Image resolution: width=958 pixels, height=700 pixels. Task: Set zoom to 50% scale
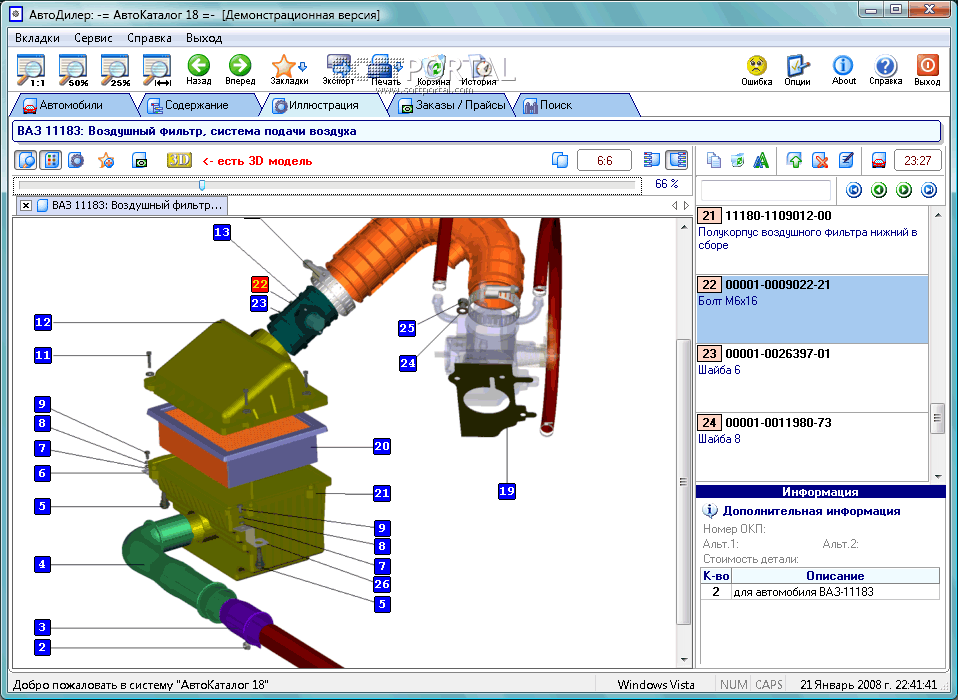(72, 70)
